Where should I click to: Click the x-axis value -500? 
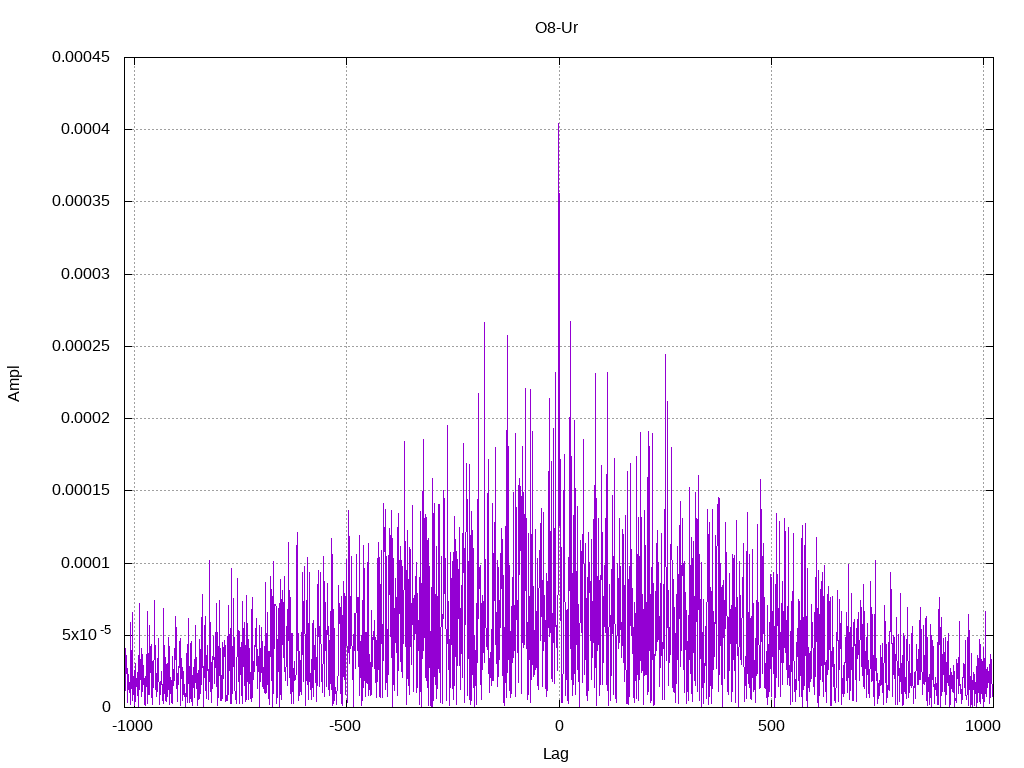pos(345,726)
